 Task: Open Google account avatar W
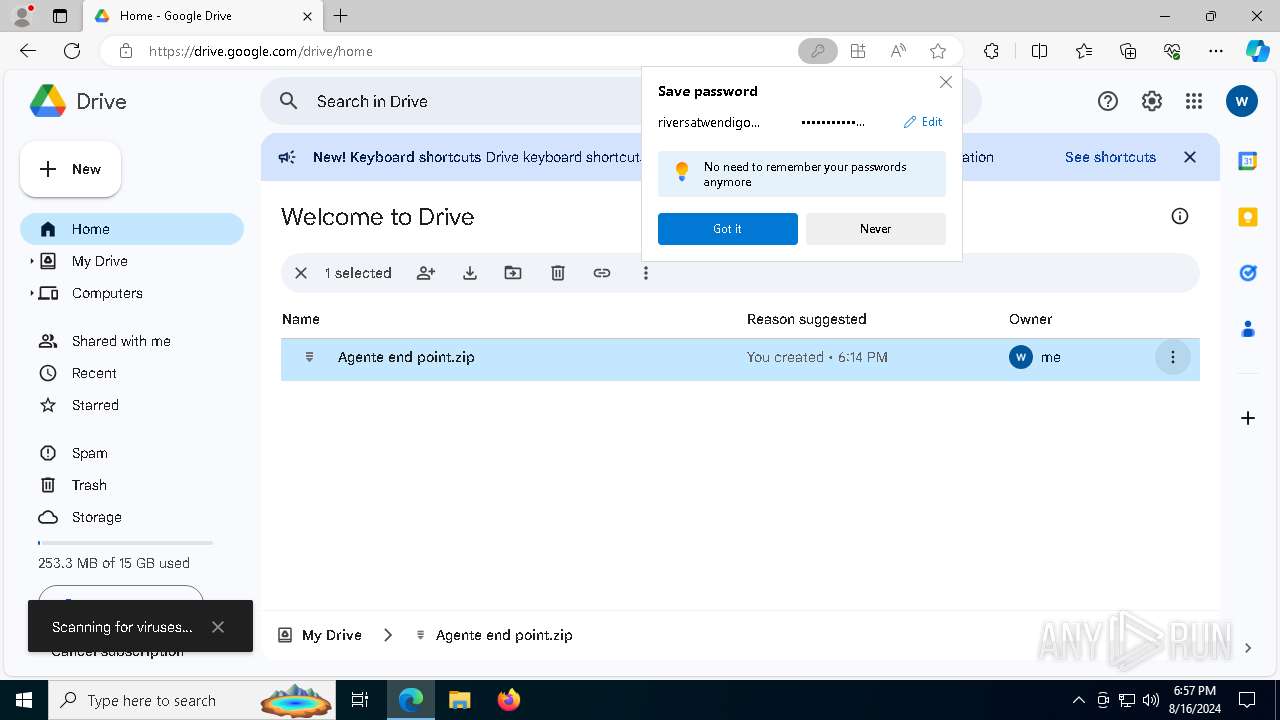pos(1242,101)
